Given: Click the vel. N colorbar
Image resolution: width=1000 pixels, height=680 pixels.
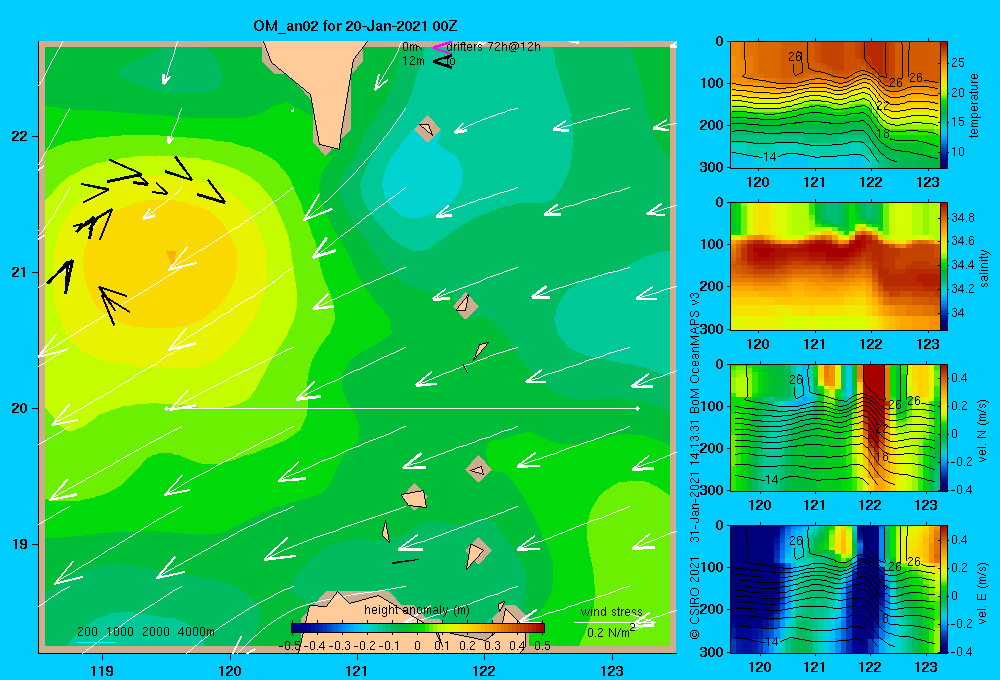Looking at the screenshot, I should pos(944,428).
